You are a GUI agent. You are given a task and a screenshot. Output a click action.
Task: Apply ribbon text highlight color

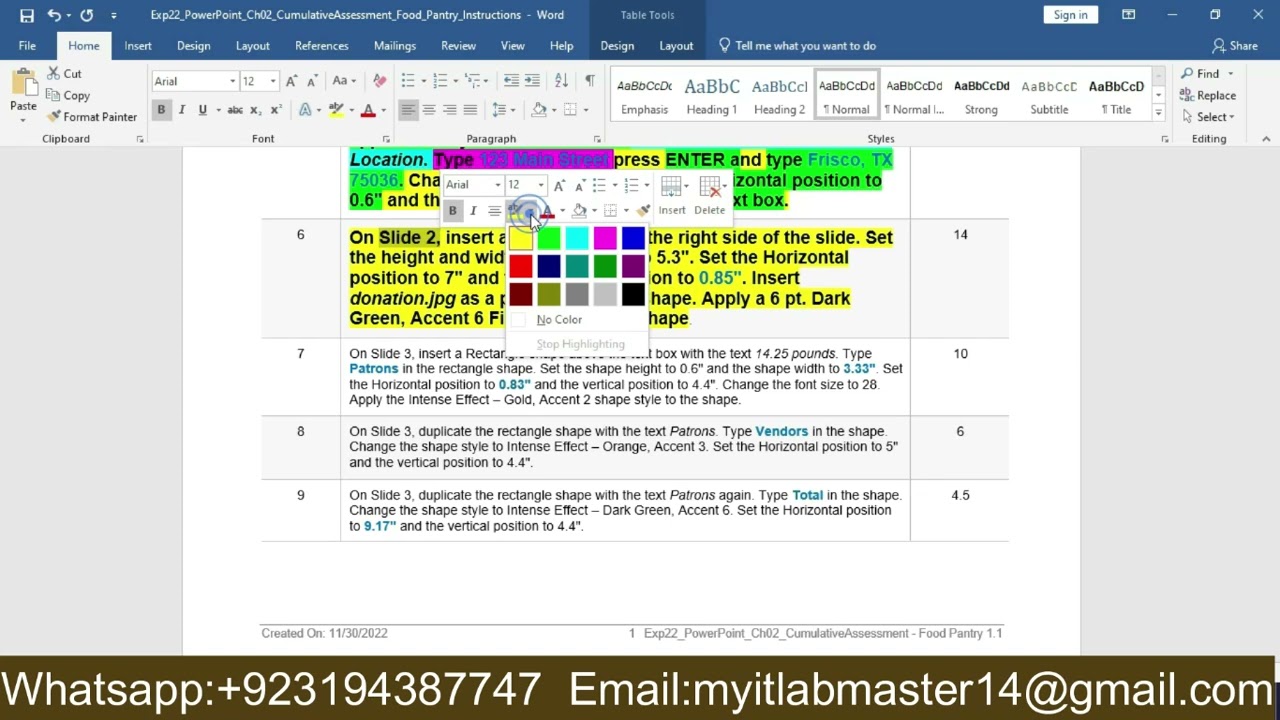tap(336, 110)
